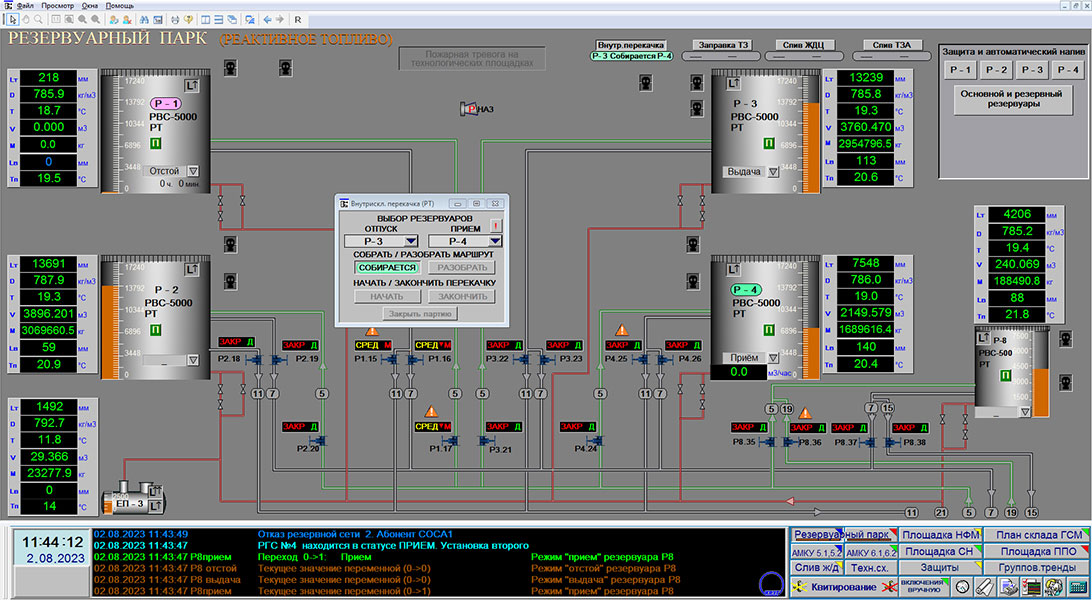
Task: Open the on-screen keyboard icon
Action: click(1078, 587)
